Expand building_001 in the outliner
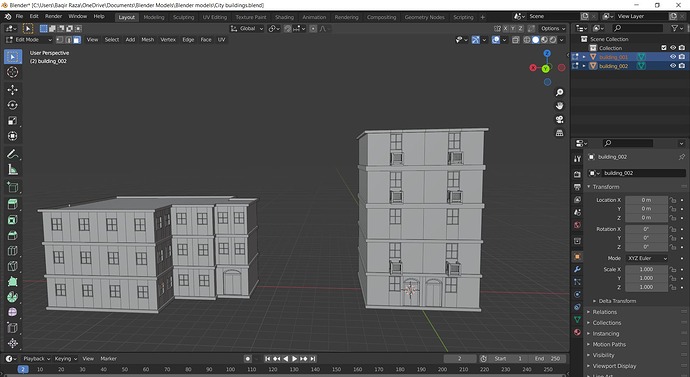Viewport: 690px width, 377px height. pos(584,57)
